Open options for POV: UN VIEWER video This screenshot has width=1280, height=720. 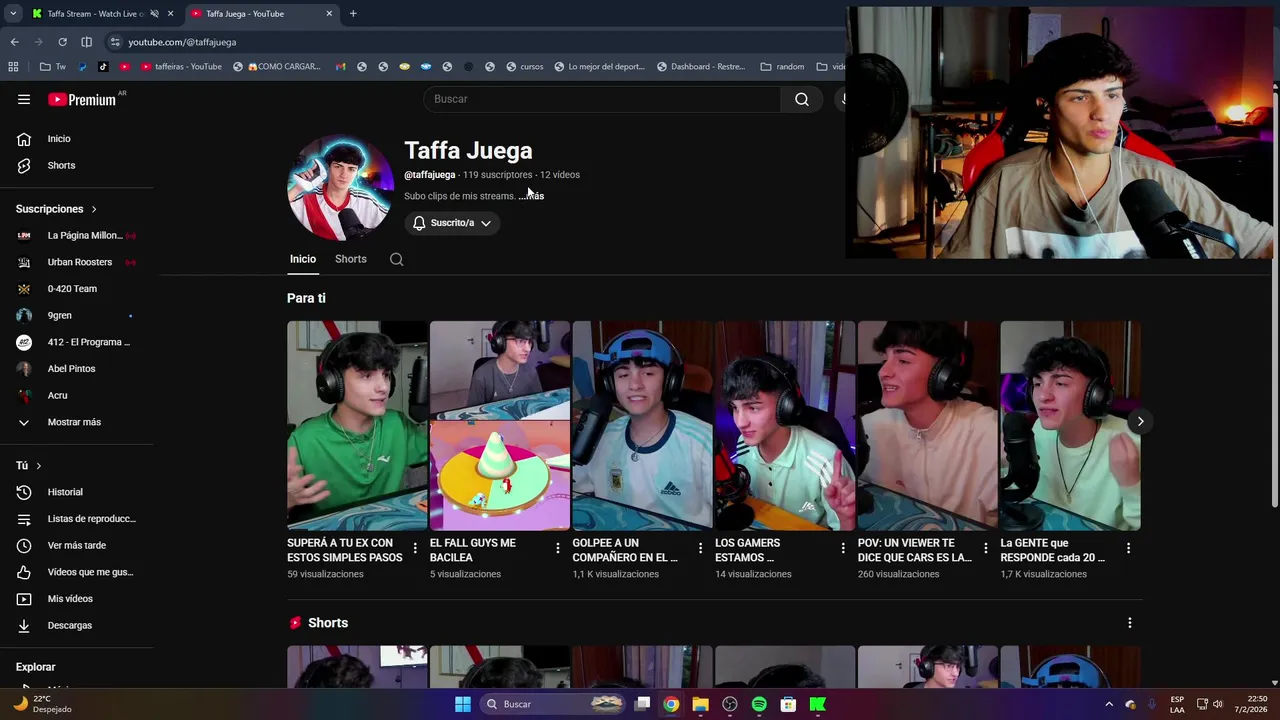tap(986, 548)
